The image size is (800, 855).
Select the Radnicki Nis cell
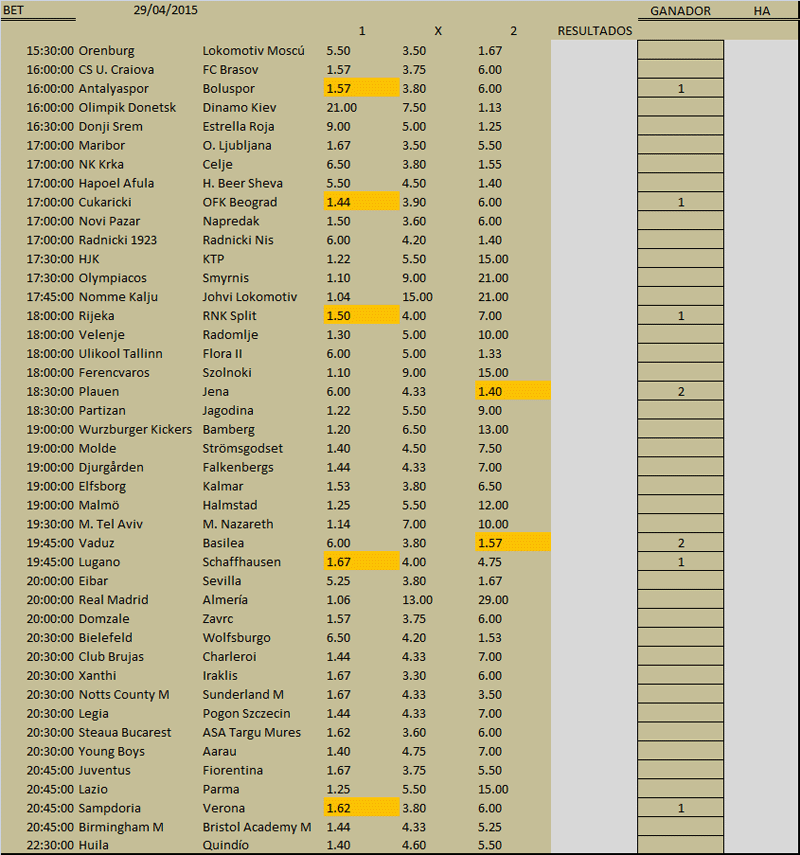[x=238, y=240]
